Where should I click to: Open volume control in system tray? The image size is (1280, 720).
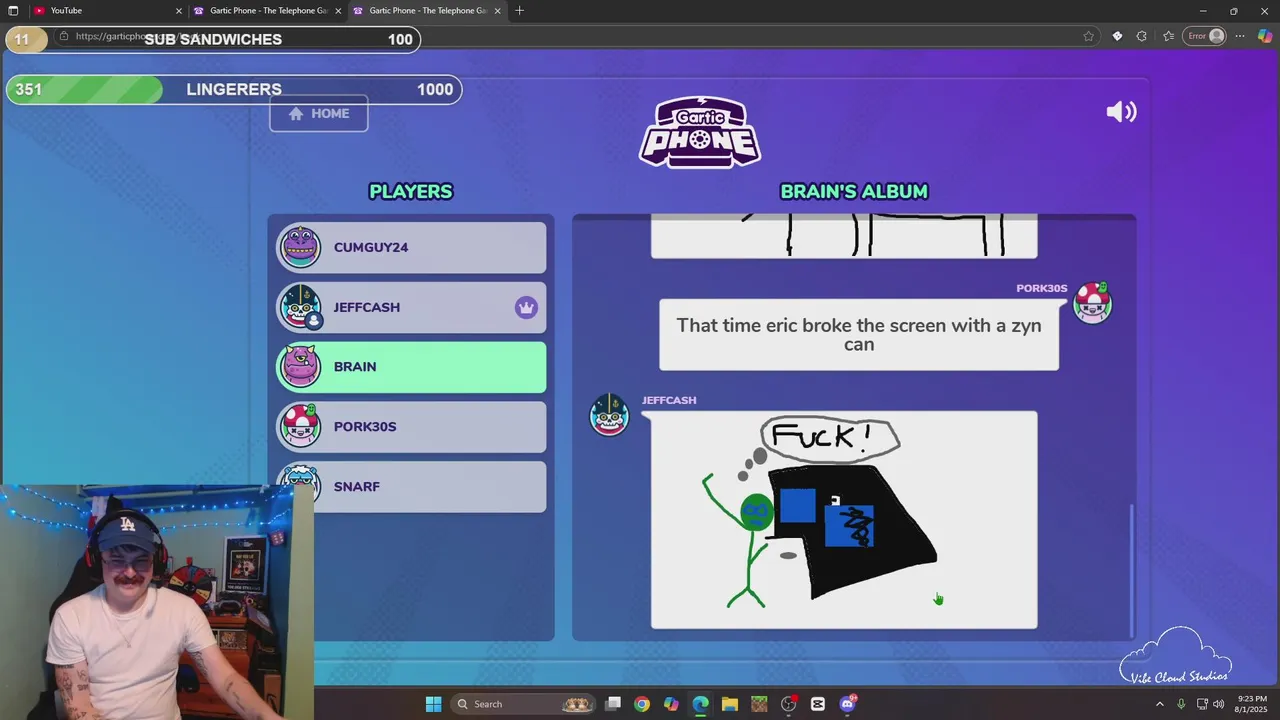(1218, 704)
